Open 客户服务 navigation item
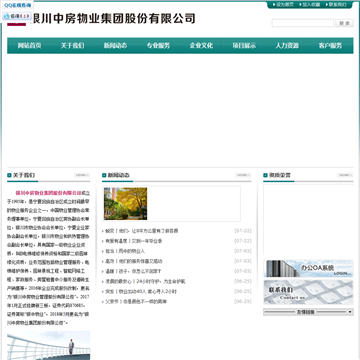 [330, 46]
